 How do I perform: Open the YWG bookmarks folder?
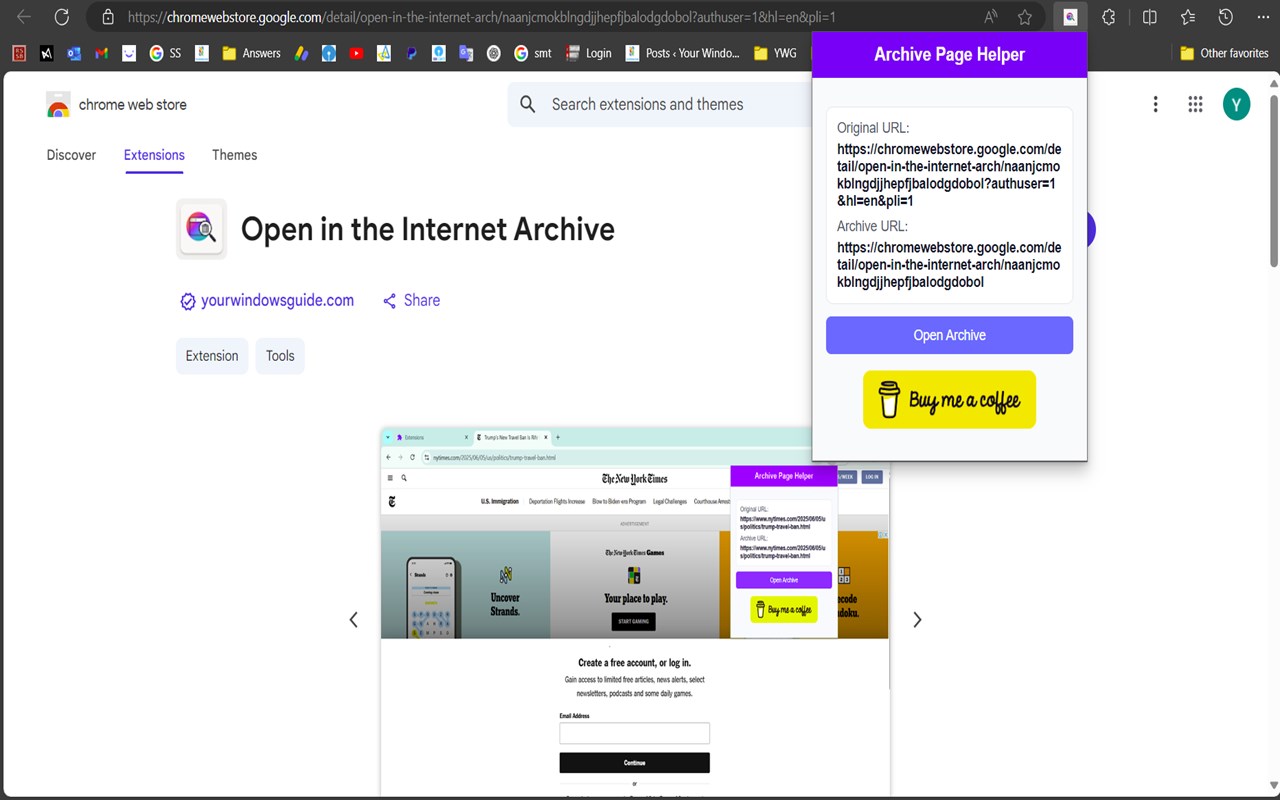click(775, 53)
